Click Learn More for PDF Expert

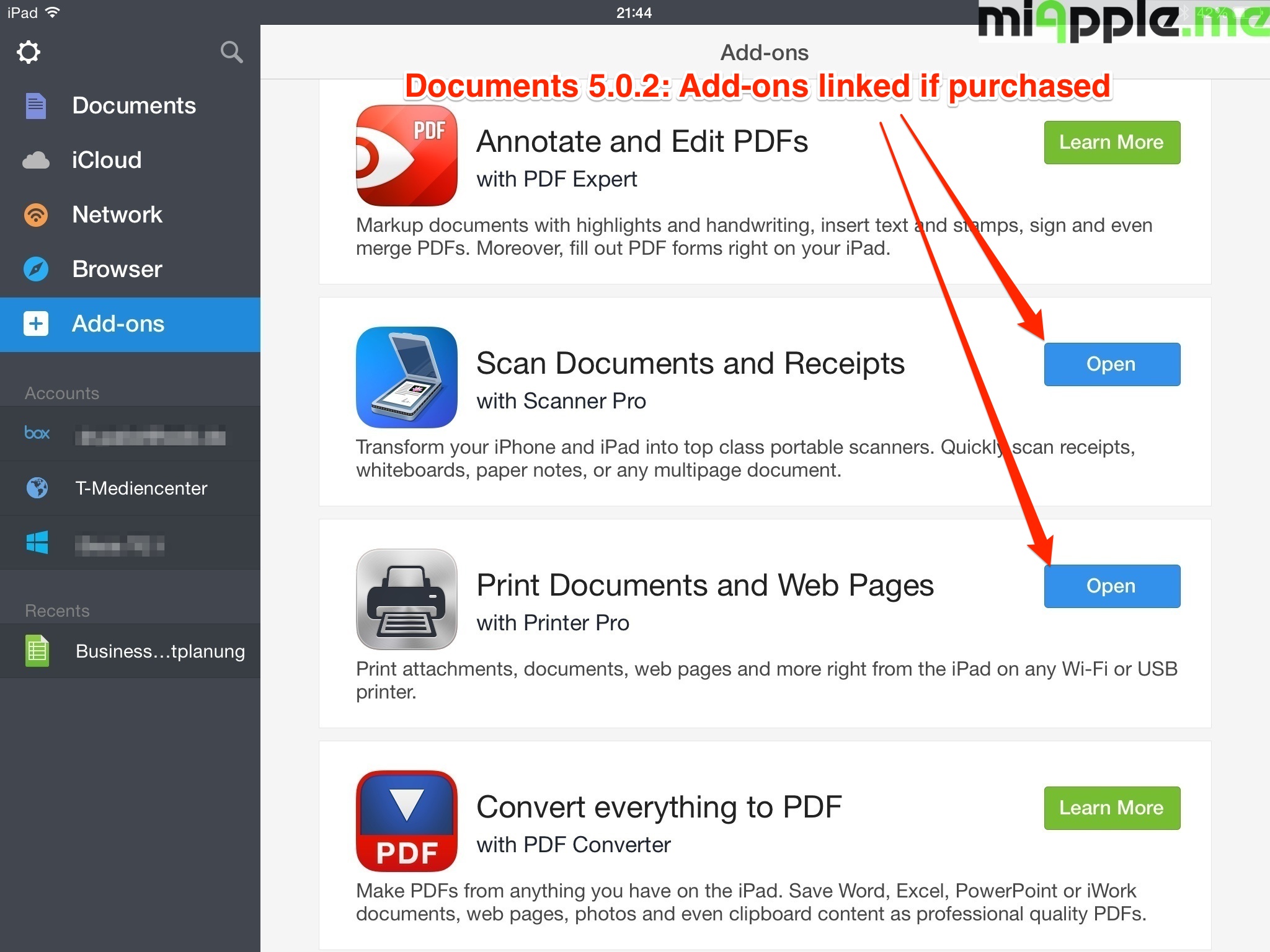coord(1111,143)
